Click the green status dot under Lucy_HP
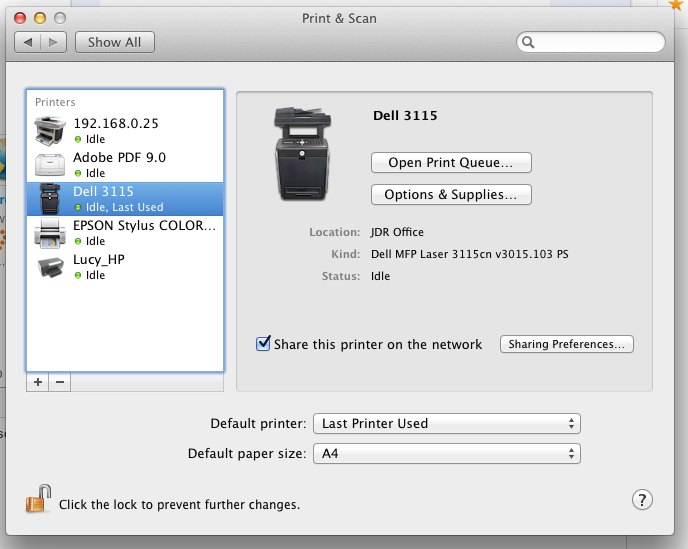688x549 pixels. (78, 275)
